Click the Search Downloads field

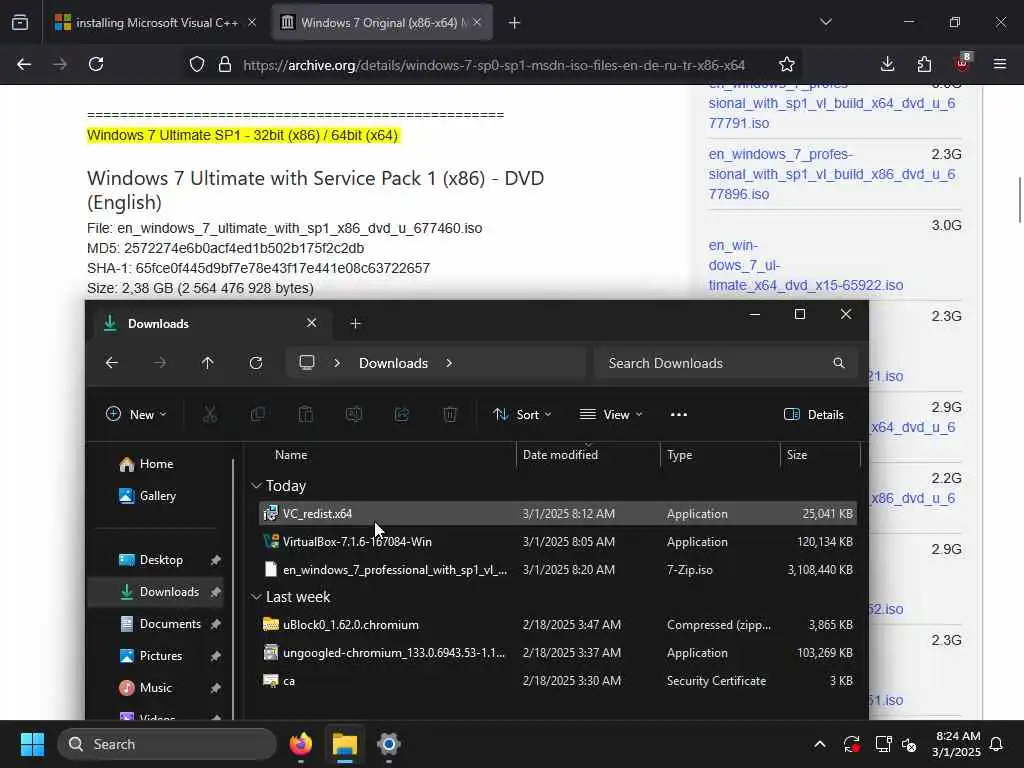[x=726, y=363]
